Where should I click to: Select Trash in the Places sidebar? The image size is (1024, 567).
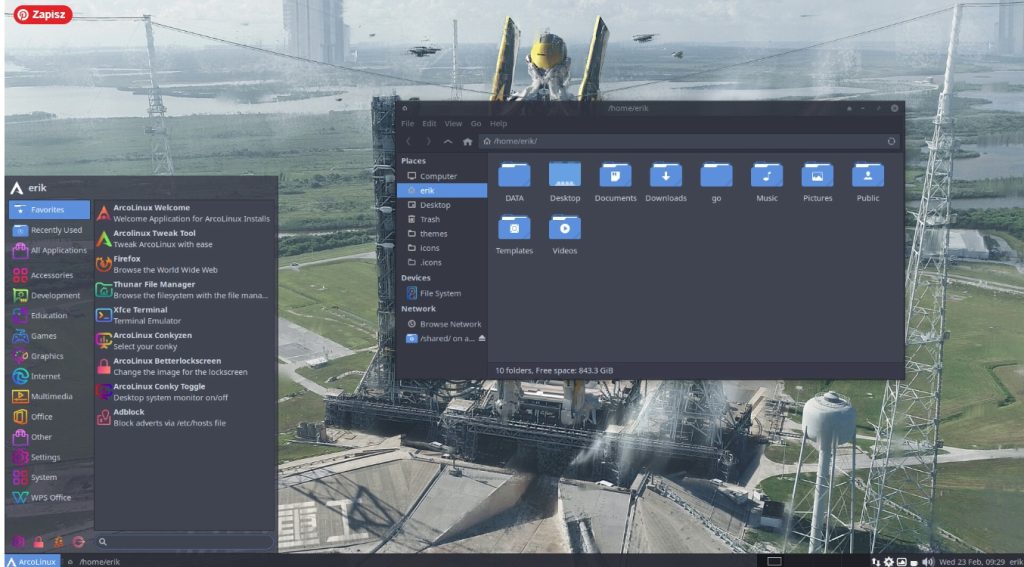coord(430,219)
